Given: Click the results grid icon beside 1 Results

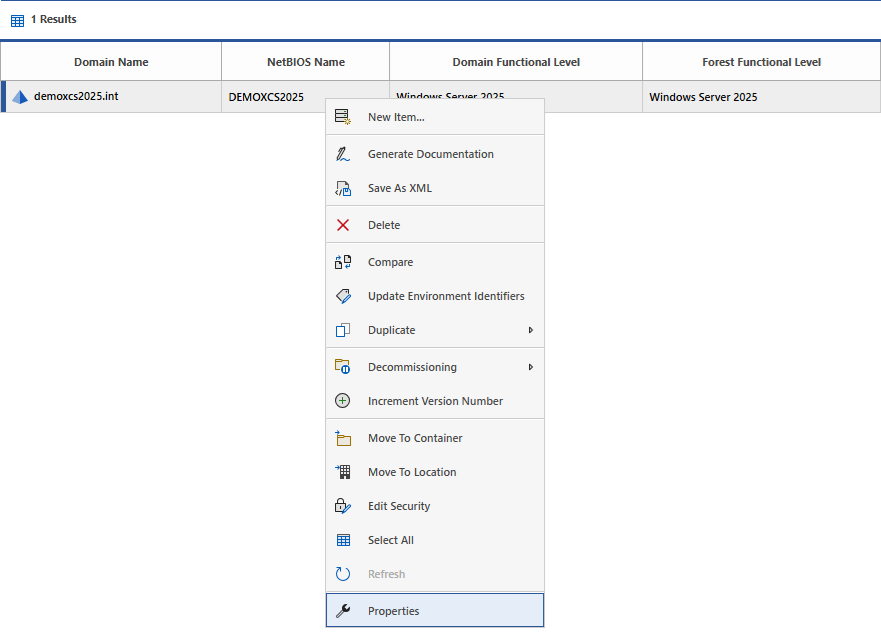Looking at the screenshot, I should point(17,20).
